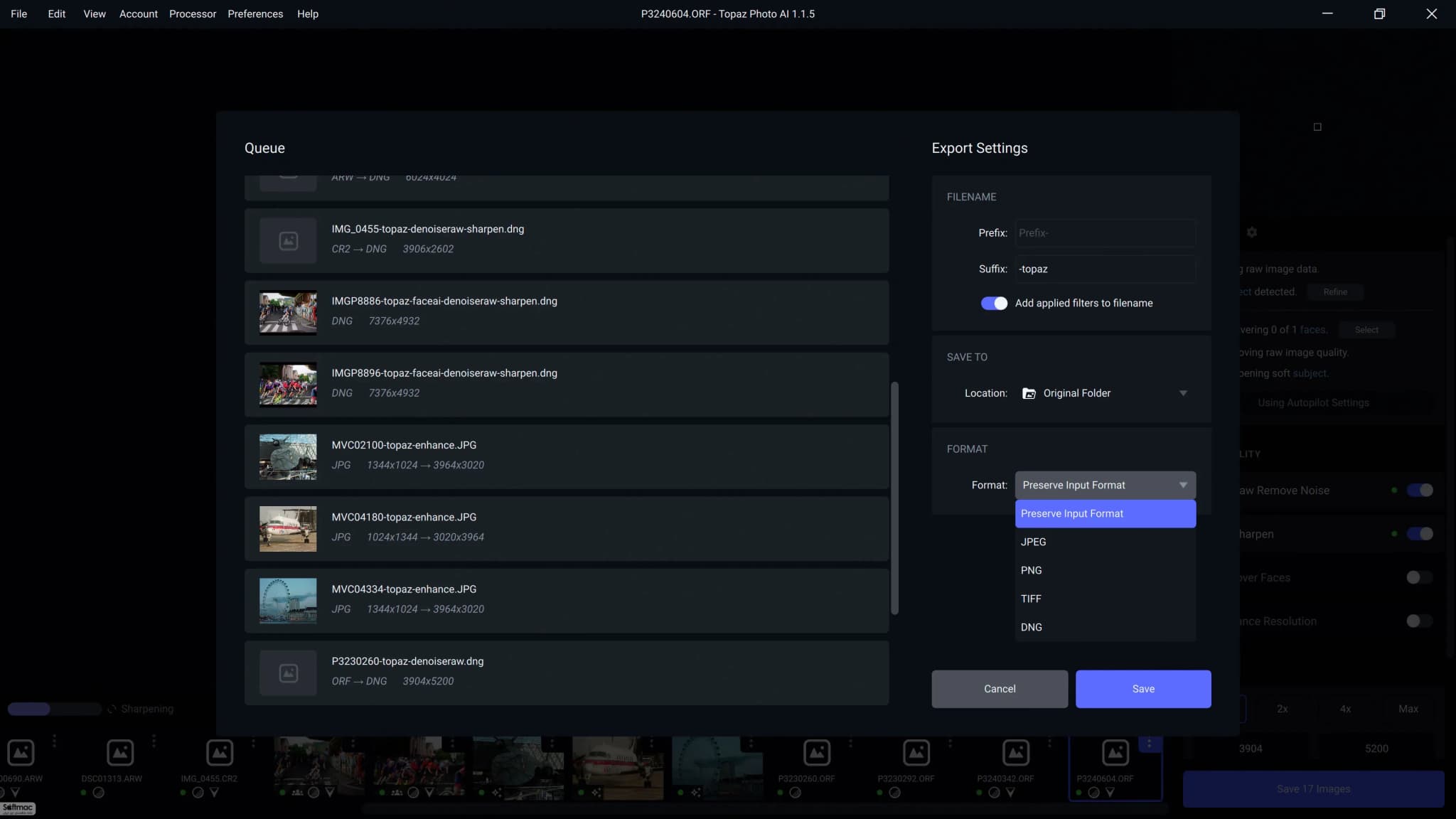Click the Suffix text field containing -topaz

tap(1106, 269)
